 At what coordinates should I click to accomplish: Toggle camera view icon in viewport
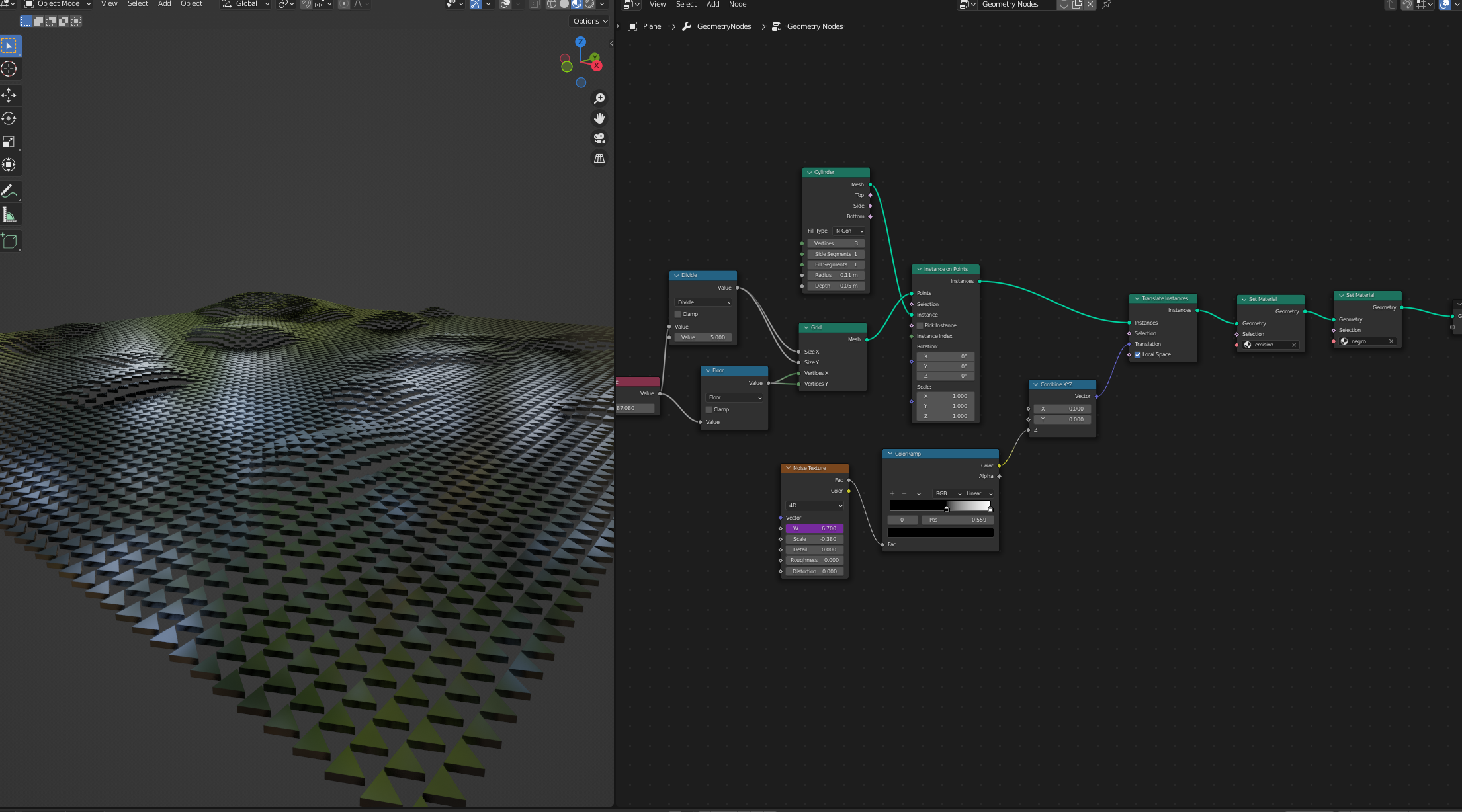click(599, 138)
